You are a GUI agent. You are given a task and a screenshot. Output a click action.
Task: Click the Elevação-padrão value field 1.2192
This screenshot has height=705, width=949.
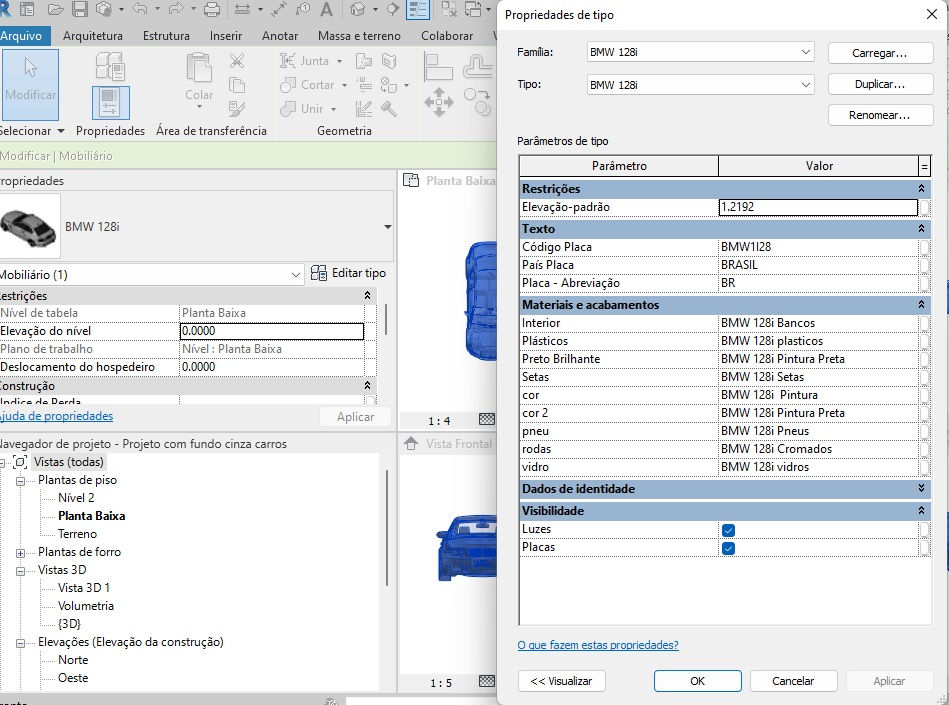(x=818, y=207)
